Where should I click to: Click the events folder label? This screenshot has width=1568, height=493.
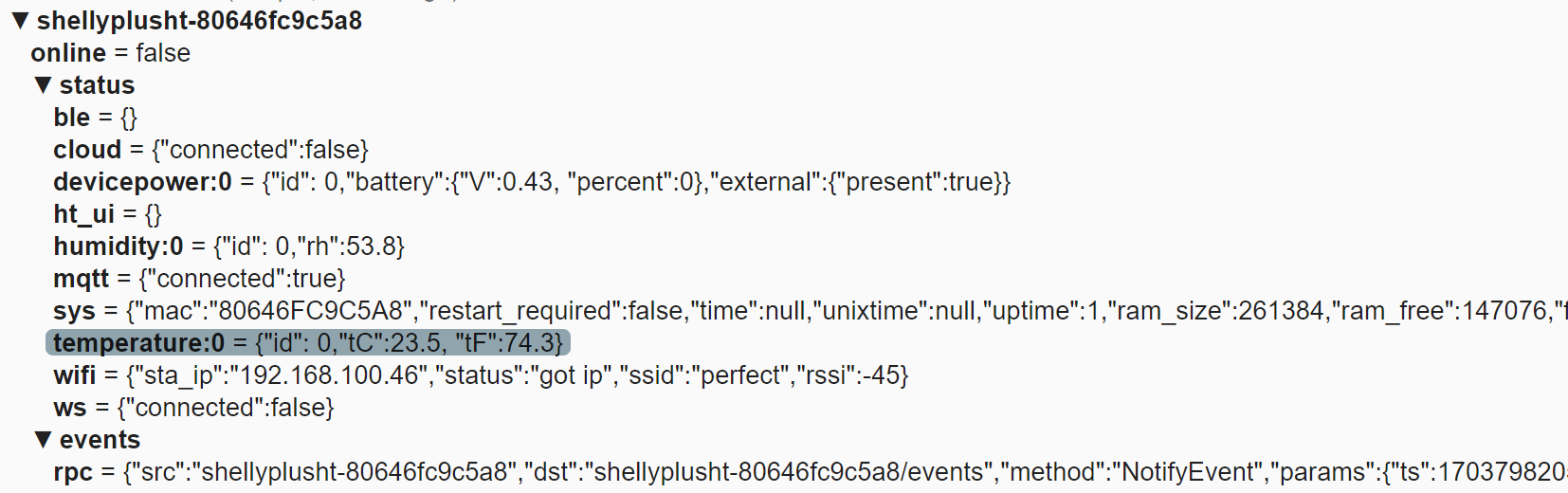[x=100, y=440]
